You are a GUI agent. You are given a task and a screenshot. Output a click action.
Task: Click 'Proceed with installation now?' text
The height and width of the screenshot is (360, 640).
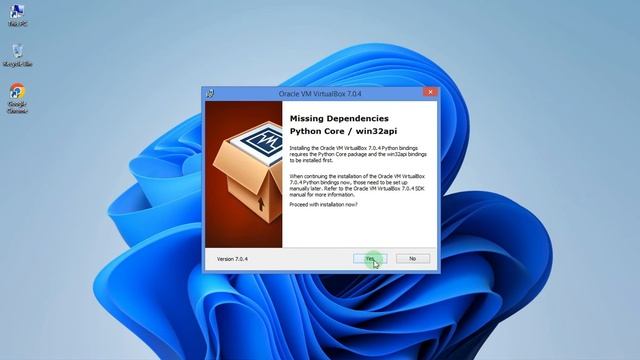(323, 204)
